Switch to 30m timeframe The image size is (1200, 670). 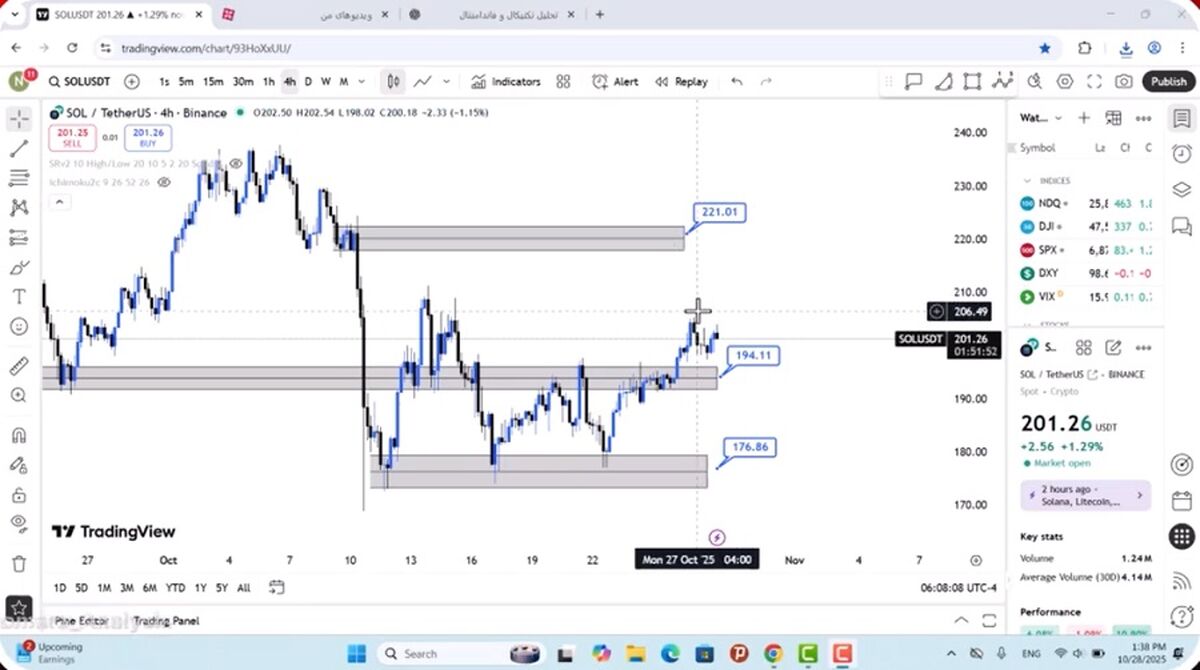pyautogui.click(x=243, y=82)
